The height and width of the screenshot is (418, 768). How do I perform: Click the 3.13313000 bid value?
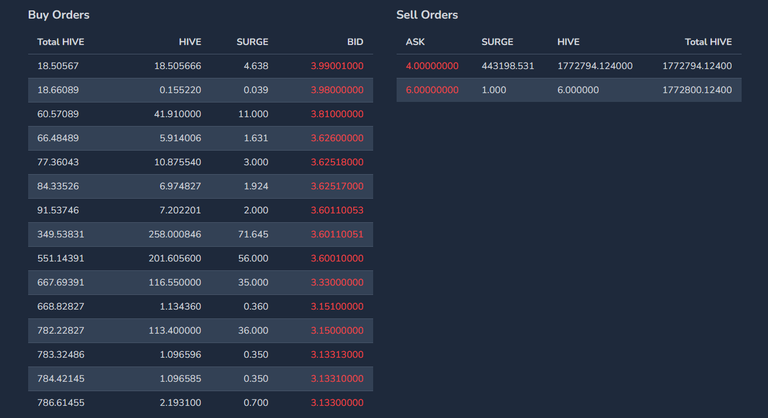tap(337, 354)
